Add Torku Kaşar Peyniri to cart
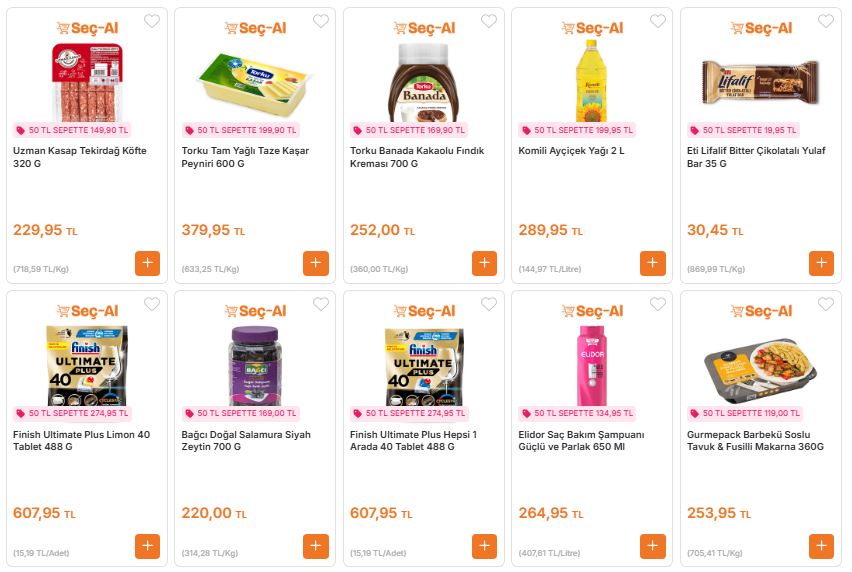The height and width of the screenshot is (572, 852). (316, 264)
